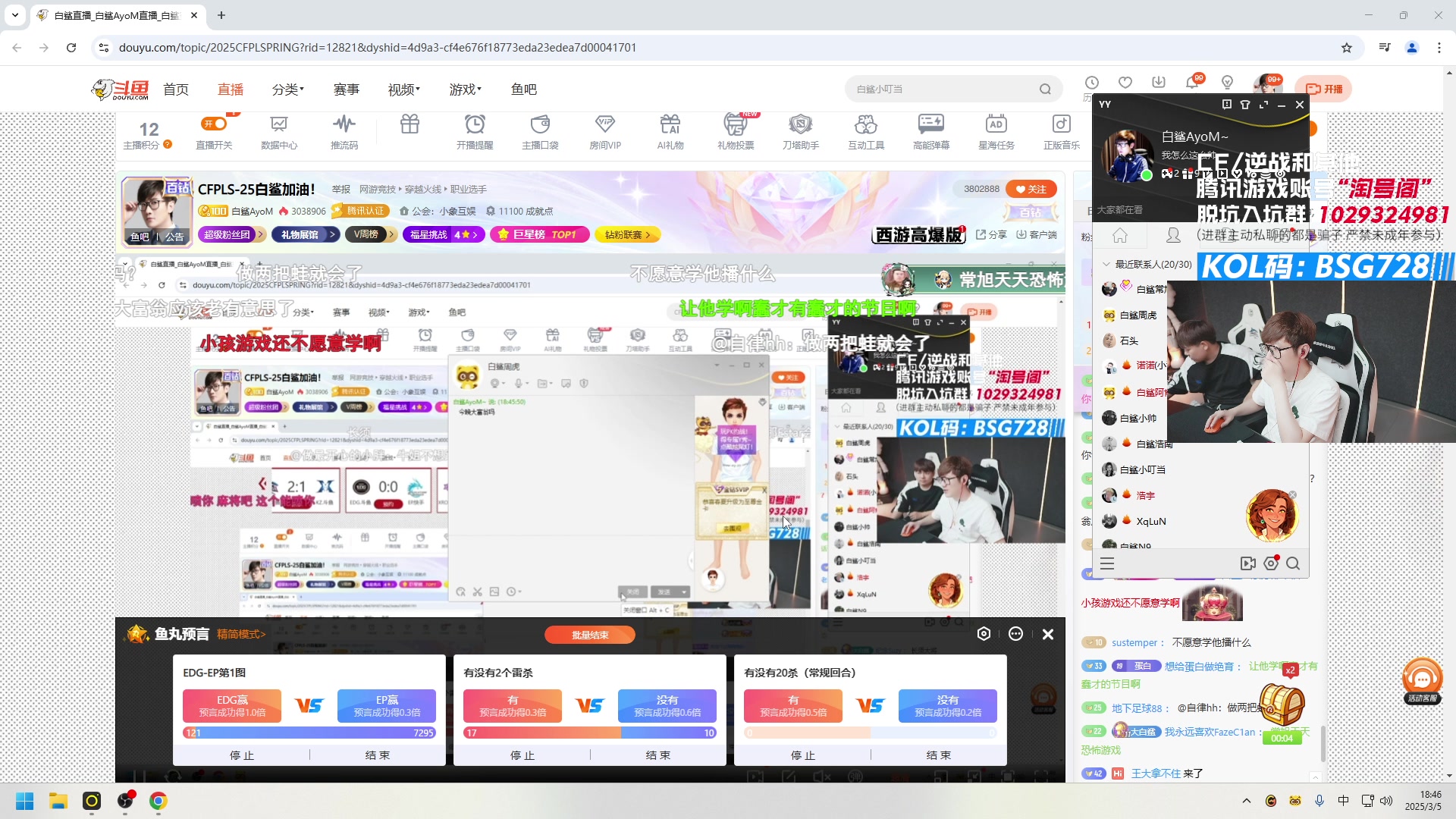Open the YY home tab icon
This screenshot has width=1456, height=819.
(1120, 236)
